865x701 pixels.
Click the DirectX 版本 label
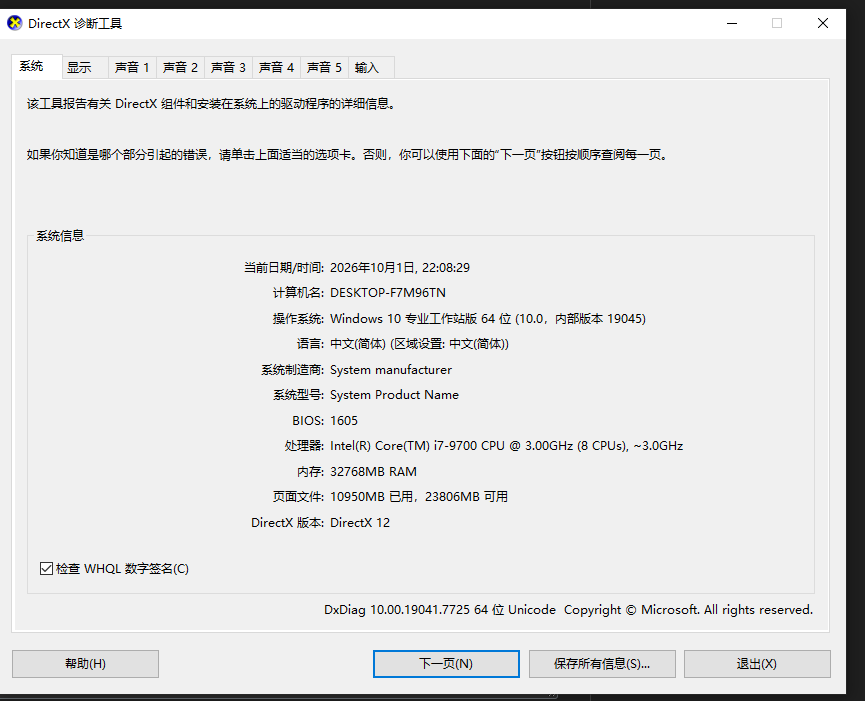click(287, 523)
